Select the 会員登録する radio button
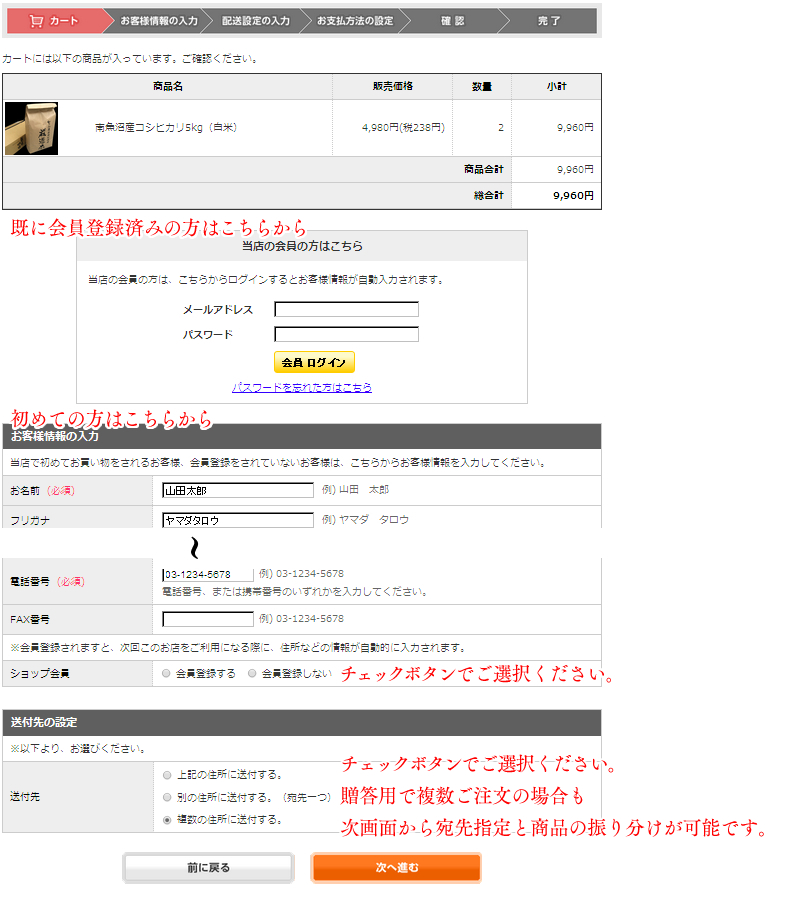794x900 pixels. (x=166, y=674)
